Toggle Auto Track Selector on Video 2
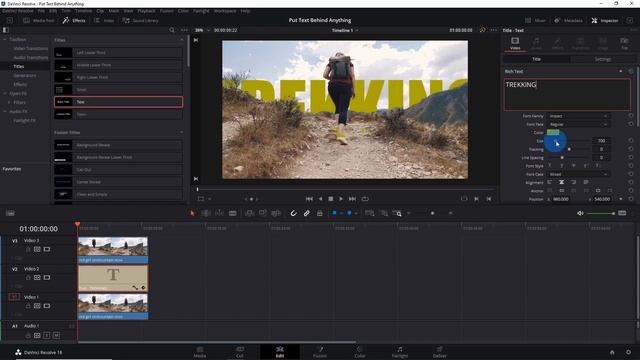 [x=37, y=278]
